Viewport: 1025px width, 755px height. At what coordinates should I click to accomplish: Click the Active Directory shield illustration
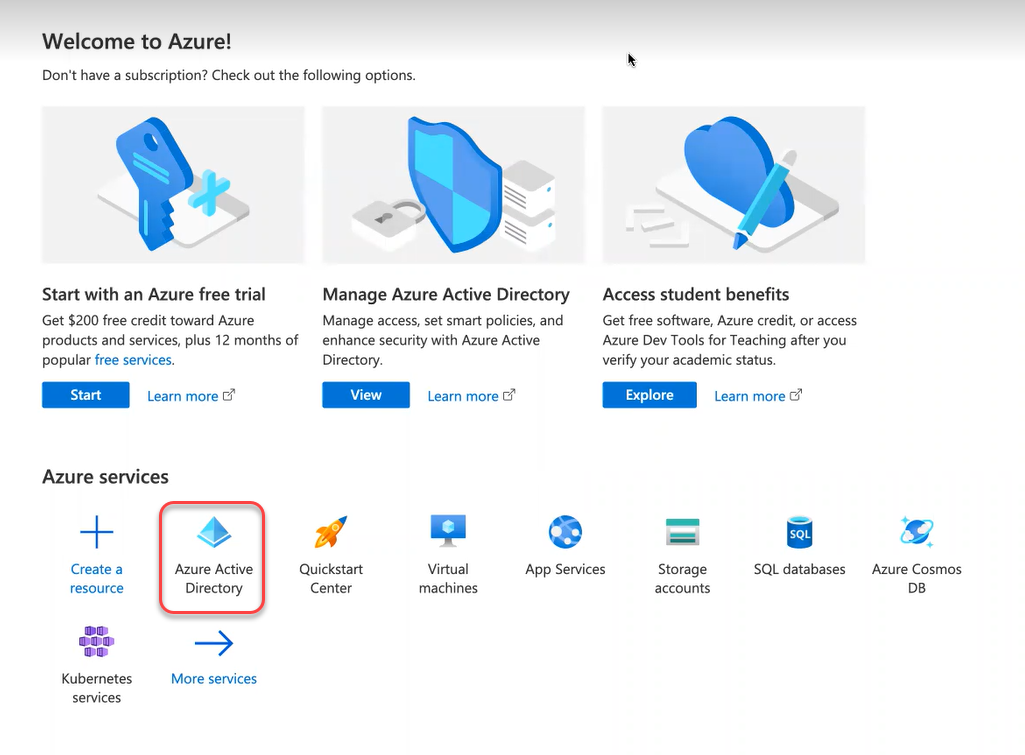(453, 184)
